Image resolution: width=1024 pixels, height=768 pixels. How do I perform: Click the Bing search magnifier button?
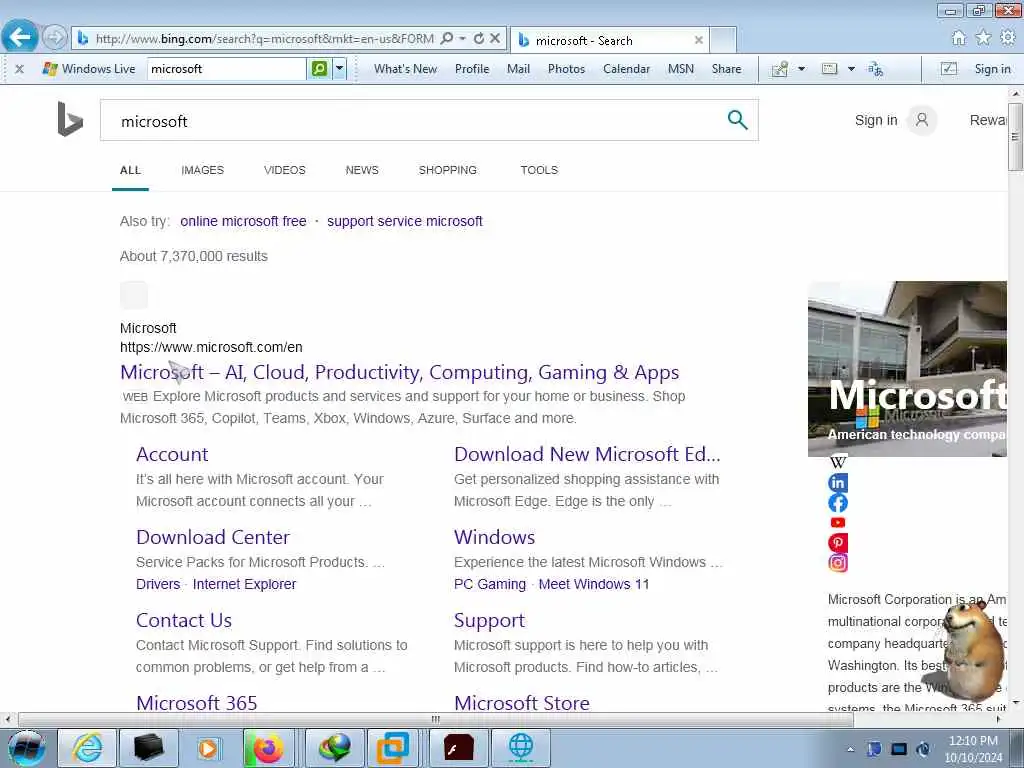737,120
